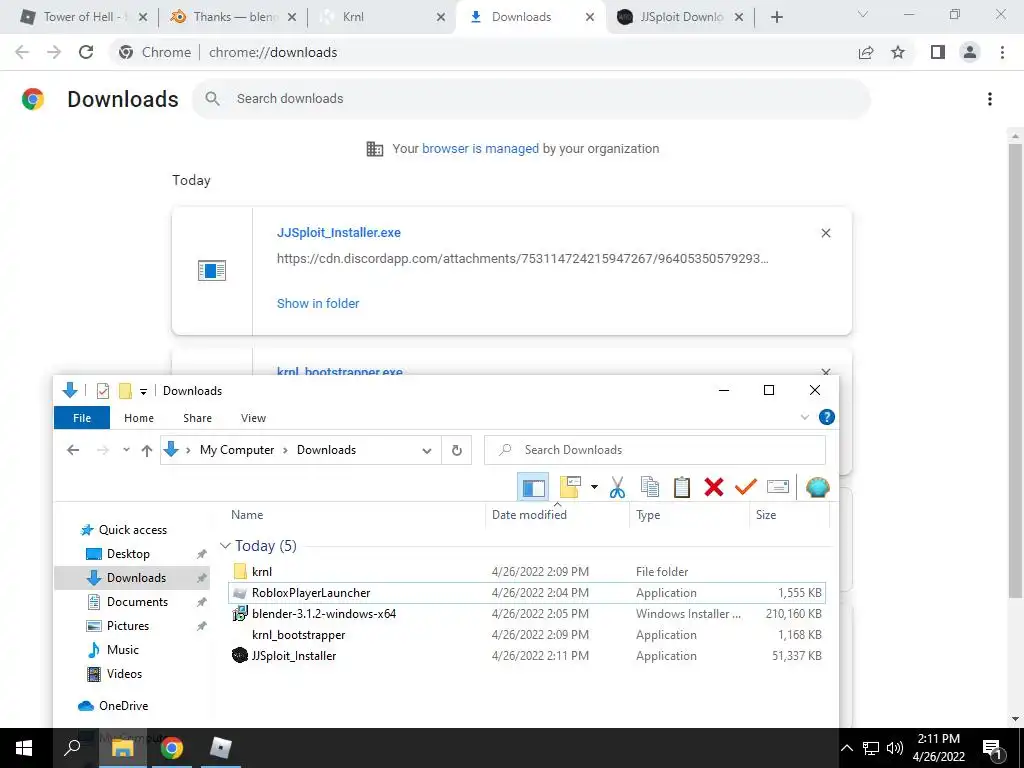1024x768 pixels.
Task: Select Documents in the navigation pane
Action: point(137,601)
